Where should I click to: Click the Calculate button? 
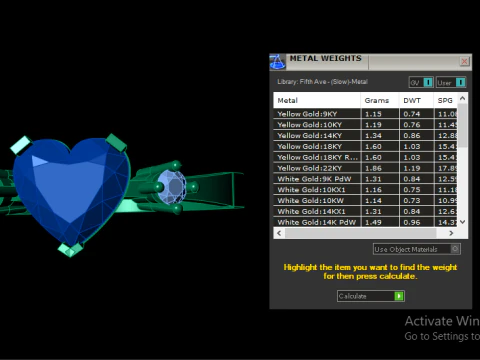(x=371, y=296)
